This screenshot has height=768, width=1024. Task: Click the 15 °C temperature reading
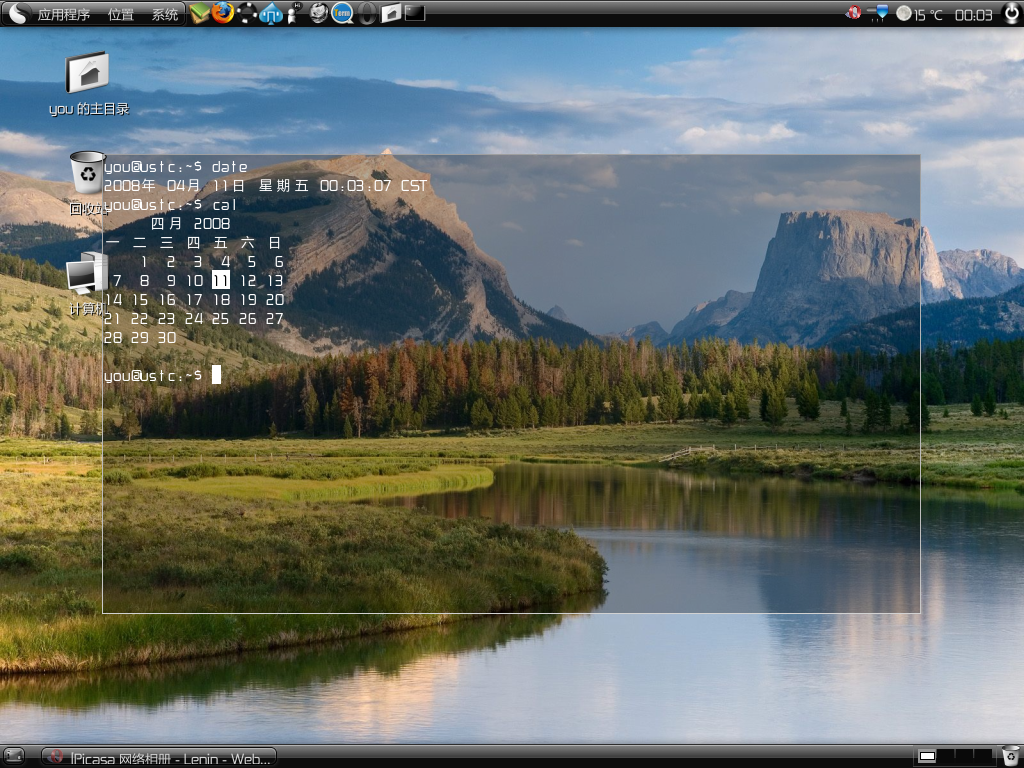tap(928, 15)
